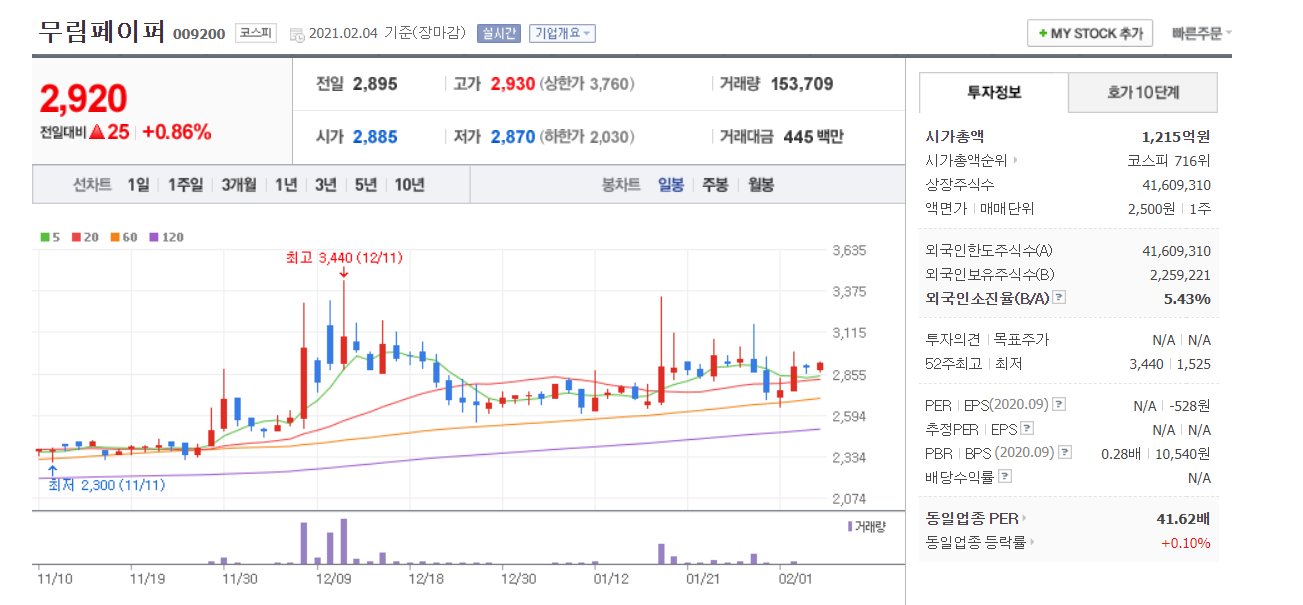The height and width of the screenshot is (605, 1303).
Task: Click the green 5-day moving average swatch
Action: click(45, 237)
